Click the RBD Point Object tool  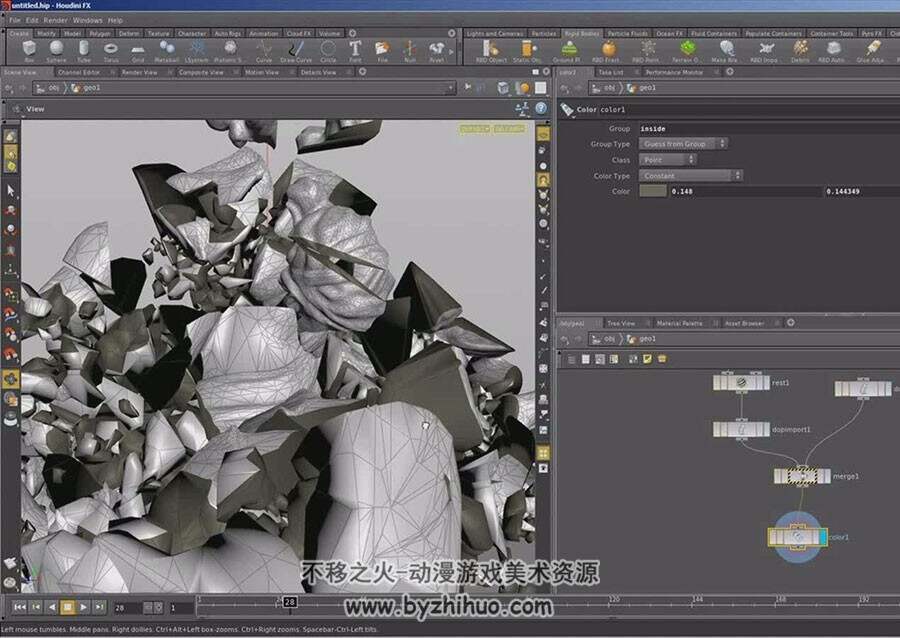pos(646,50)
